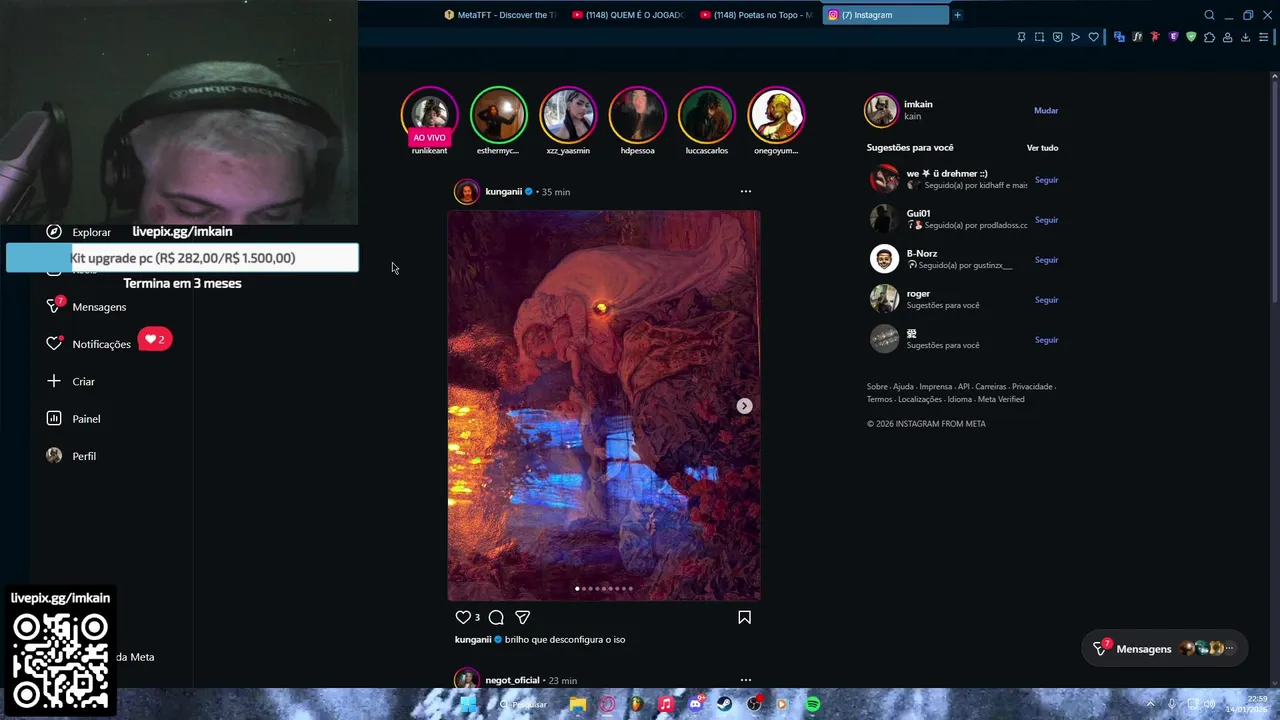This screenshot has height=720, width=1280.
Task: Open Discord from the taskbar
Action: point(695,704)
